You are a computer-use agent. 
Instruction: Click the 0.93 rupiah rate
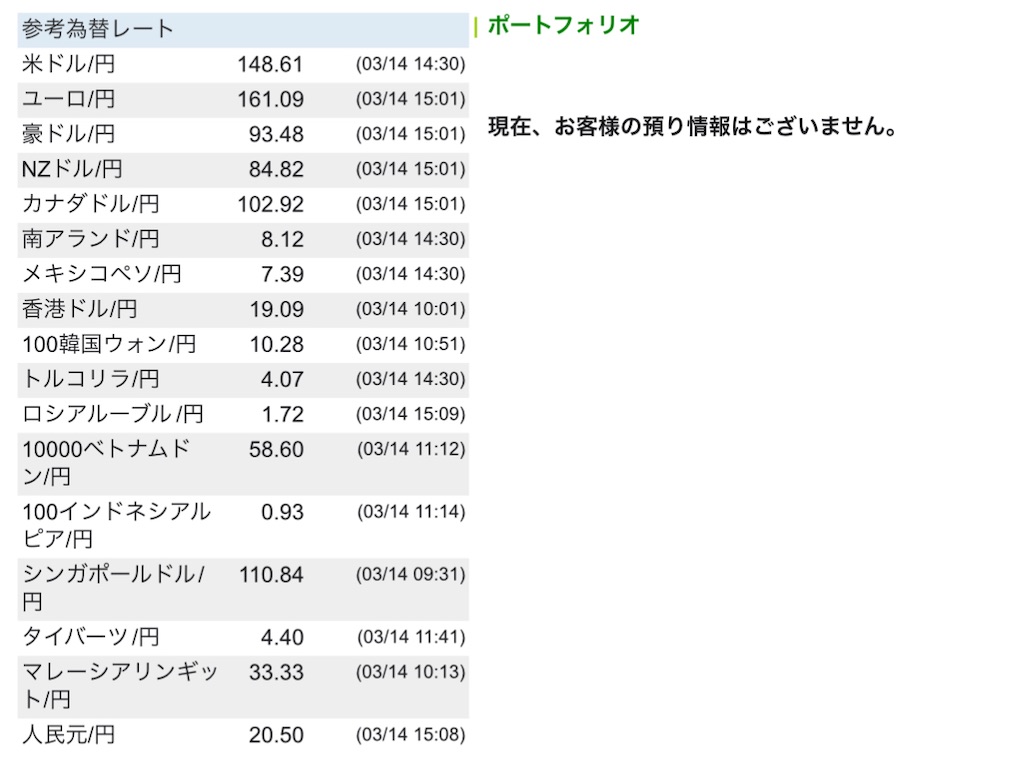282,512
